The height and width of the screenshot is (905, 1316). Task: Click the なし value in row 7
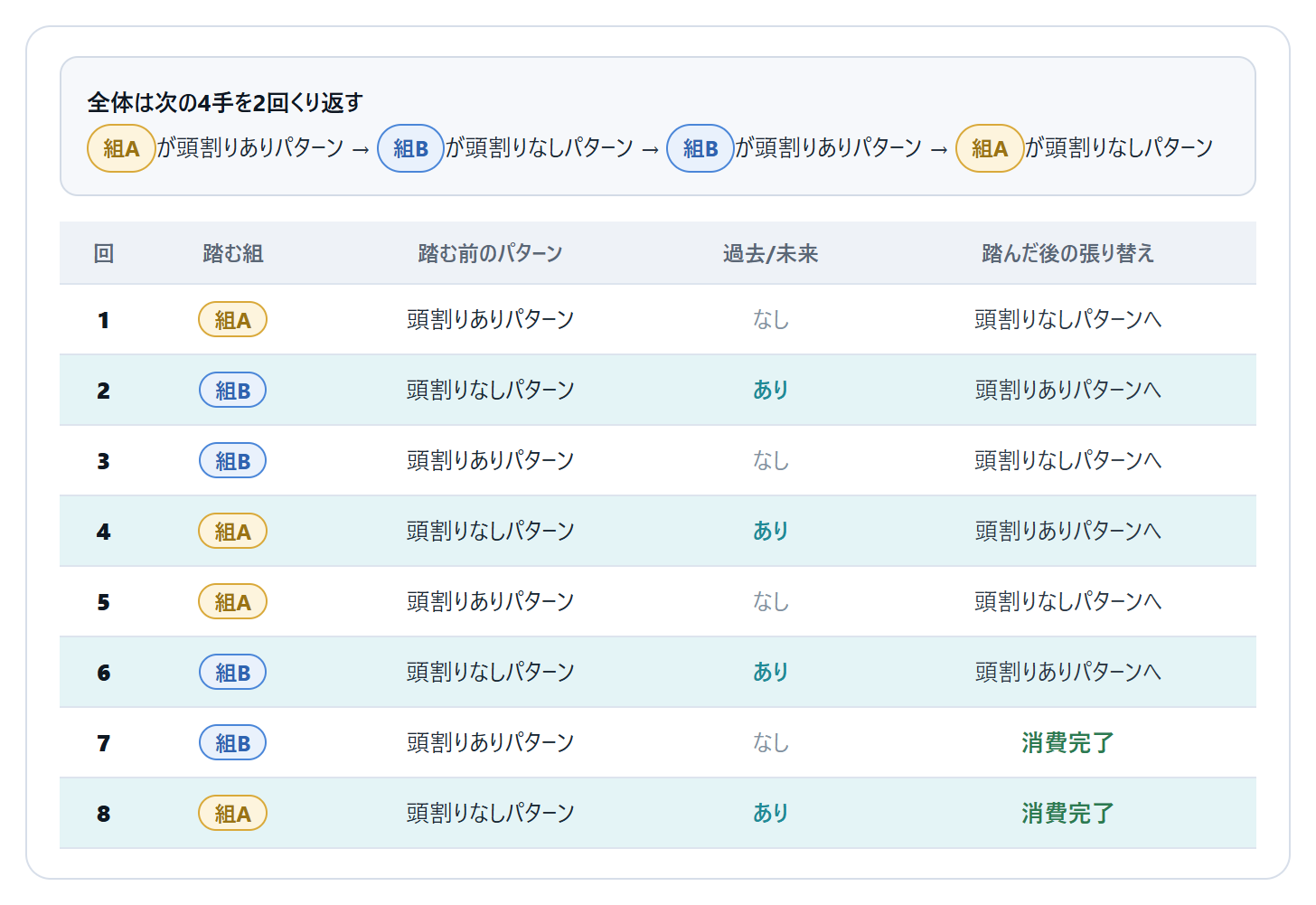(770, 742)
